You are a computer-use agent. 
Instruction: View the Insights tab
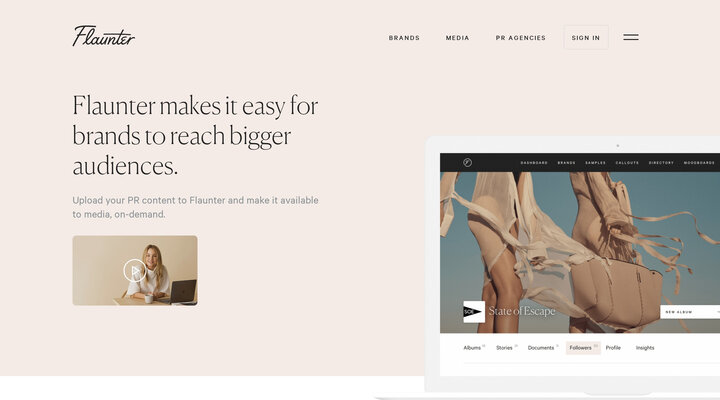(x=645, y=348)
